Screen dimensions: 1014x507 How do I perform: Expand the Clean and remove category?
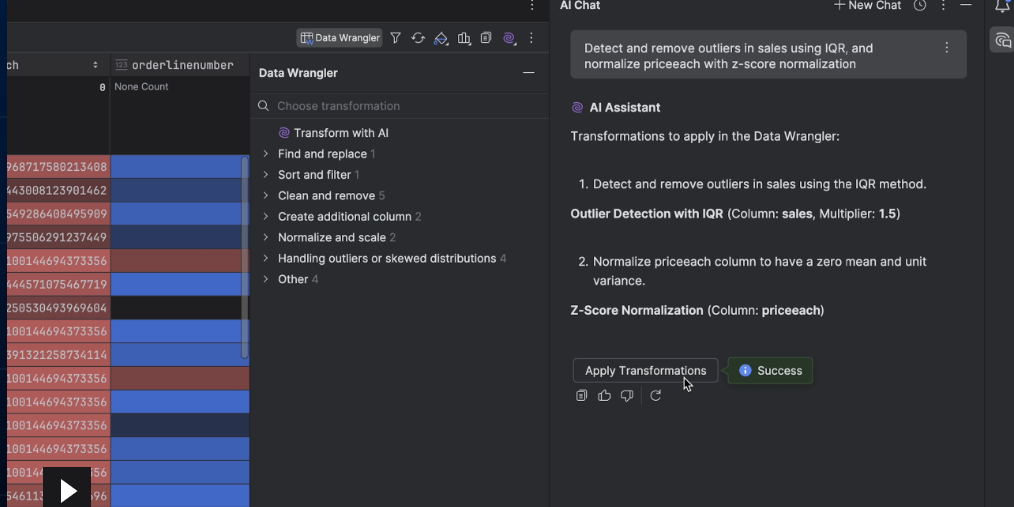coord(266,196)
